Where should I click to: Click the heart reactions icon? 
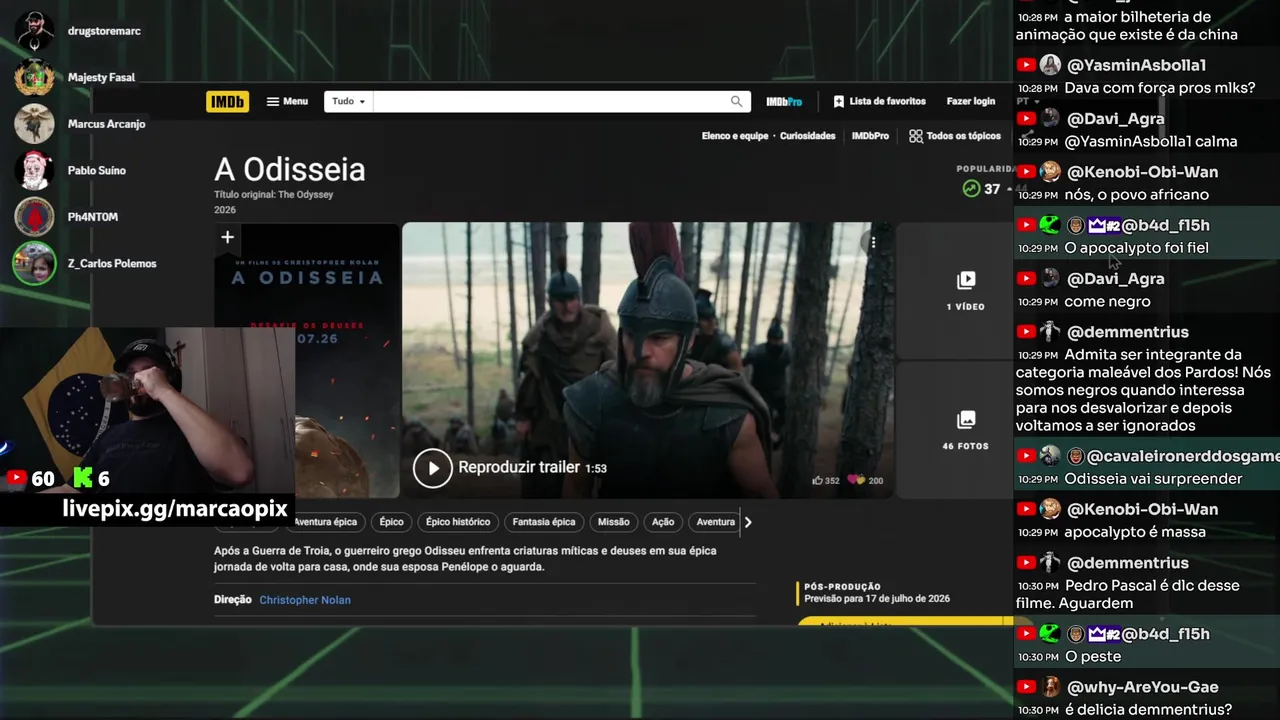(856, 480)
